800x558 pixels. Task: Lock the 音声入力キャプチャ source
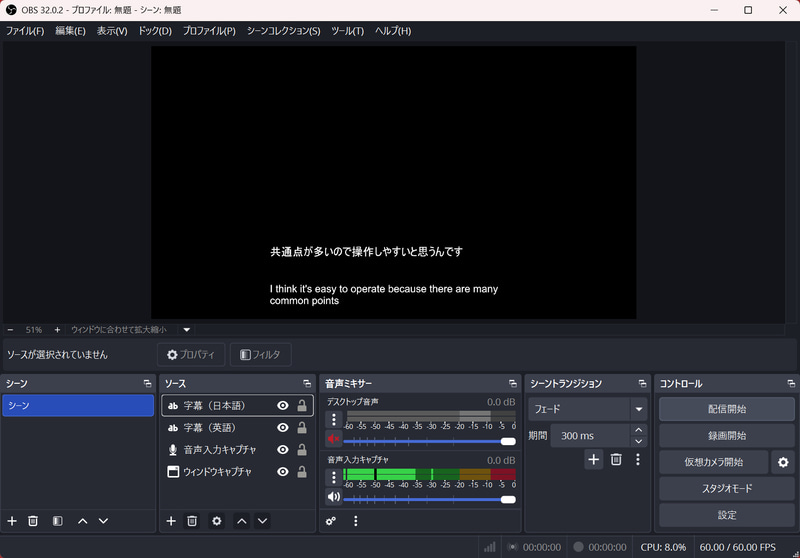coord(302,449)
